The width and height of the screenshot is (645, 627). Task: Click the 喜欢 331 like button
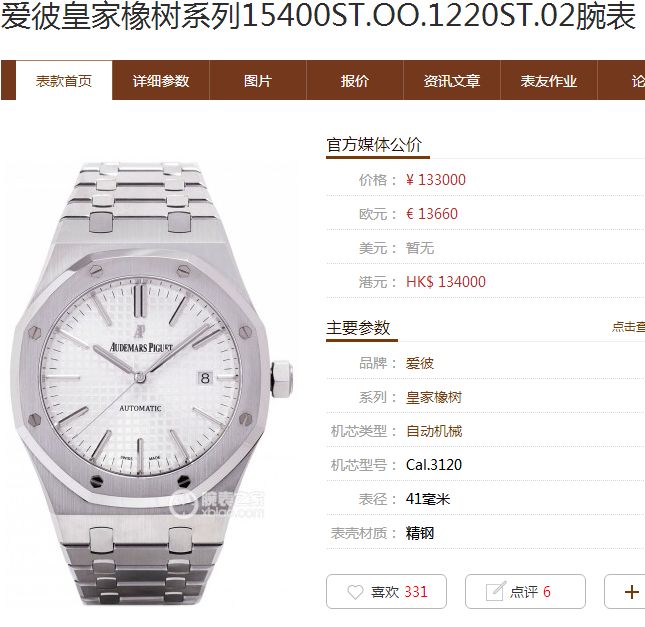(386, 592)
